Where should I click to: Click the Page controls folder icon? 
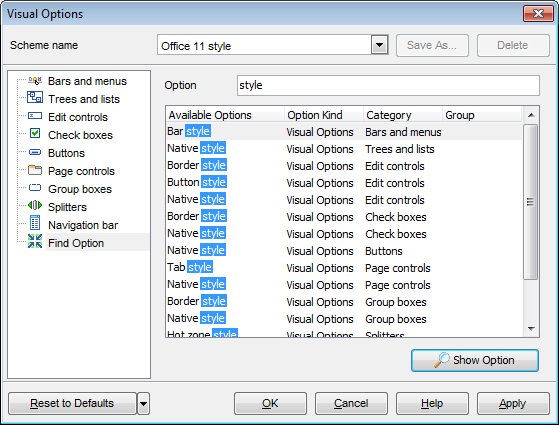click(35, 170)
